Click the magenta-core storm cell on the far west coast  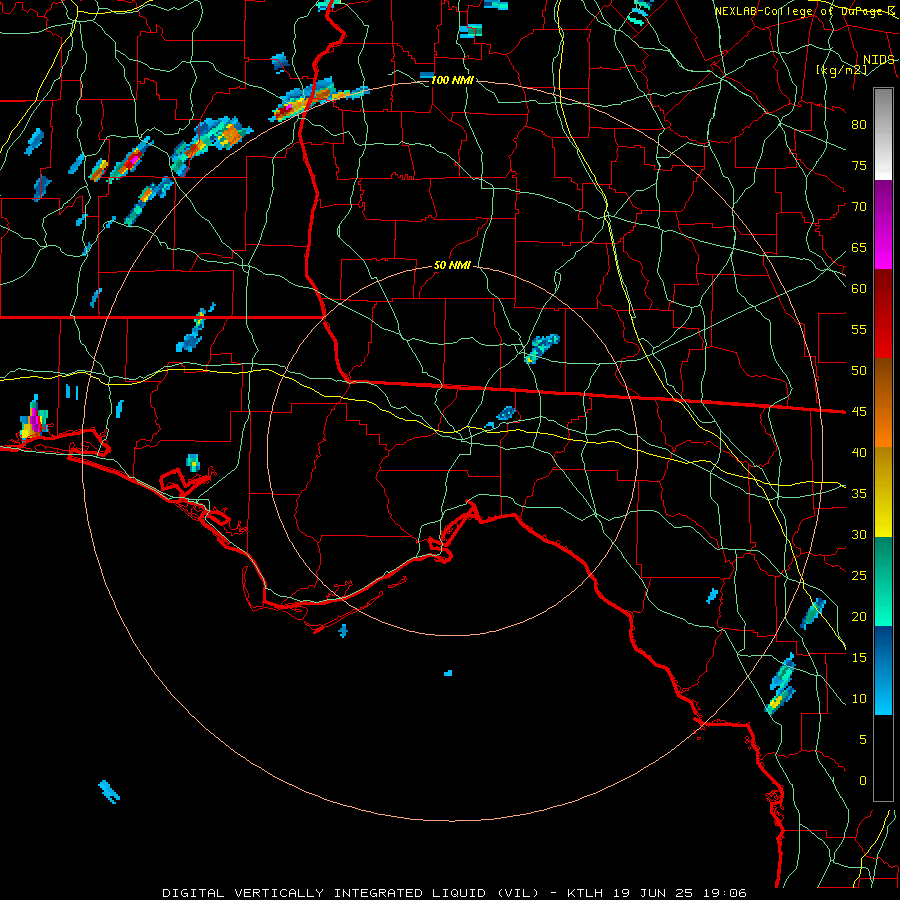pos(34,420)
